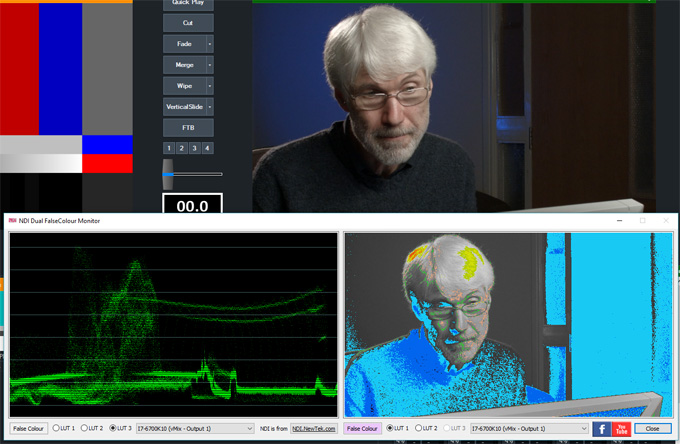Click the program output video preview
This screenshot has height=444, width=680.
(454, 108)
